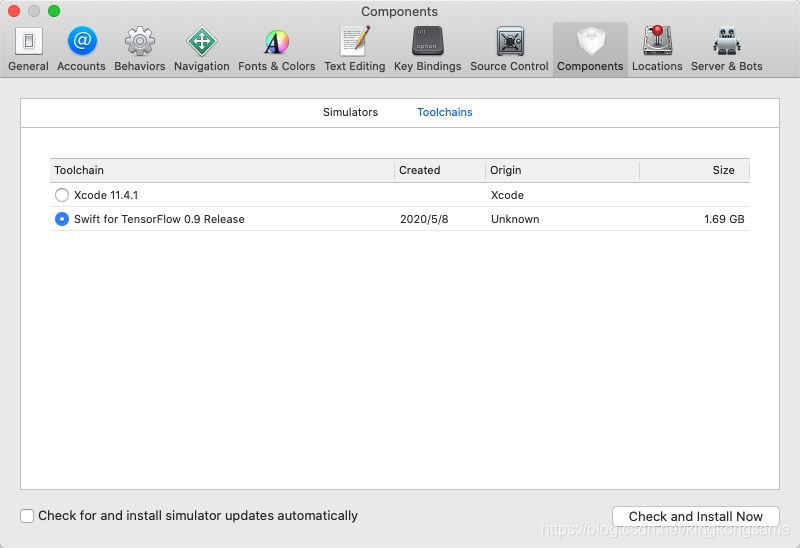This screenshot has width=800, height=548.
Task: Open the Key Bindings pane
Action: tap(428, 49)
